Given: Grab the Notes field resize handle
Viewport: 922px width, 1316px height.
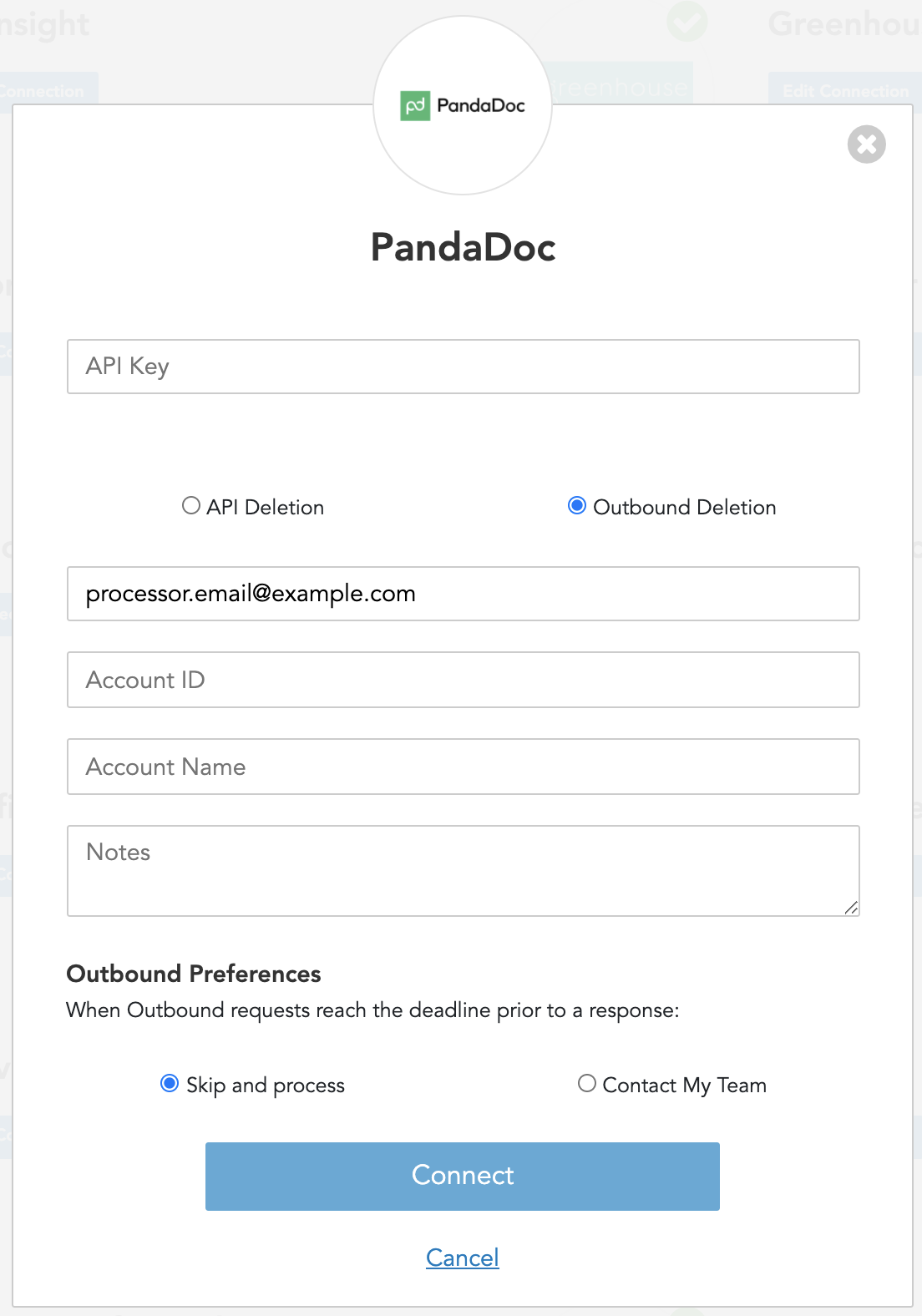Looking at the screenshot, I should pyautogui.click(x=851, y=908).
